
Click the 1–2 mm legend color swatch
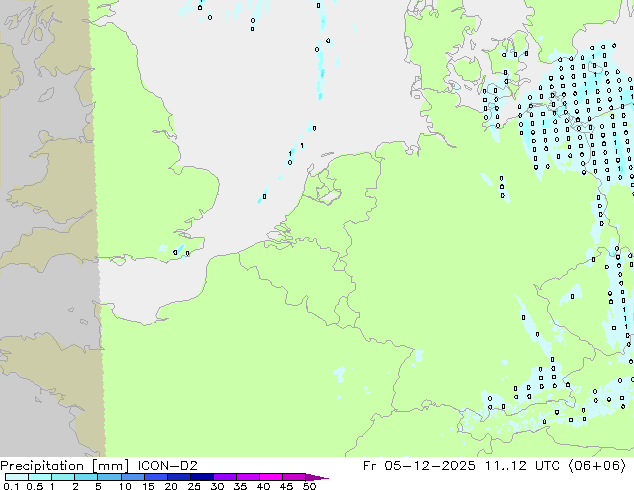pyautogui.click(x=63, y=477)
